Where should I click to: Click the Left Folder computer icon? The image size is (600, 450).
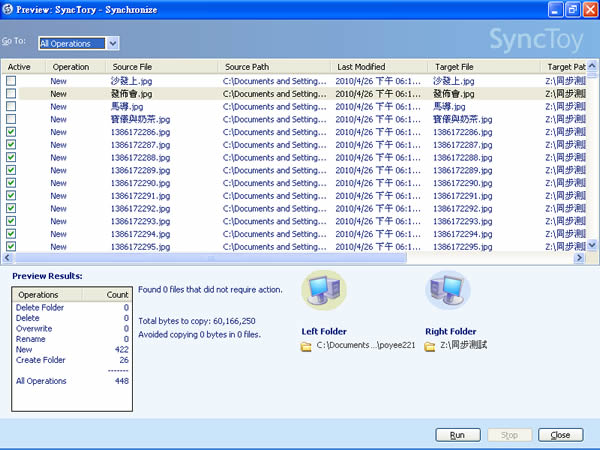point(324,291)
